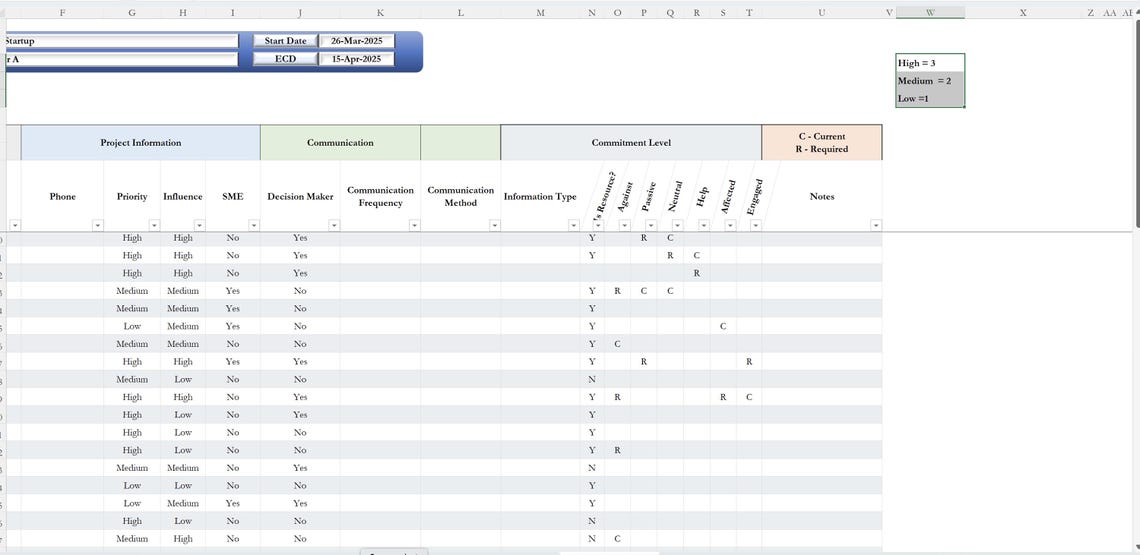The width and height of the screenshot is (1140, 555).
Task: Click the SME column heading text
Action: coord(233,196)
